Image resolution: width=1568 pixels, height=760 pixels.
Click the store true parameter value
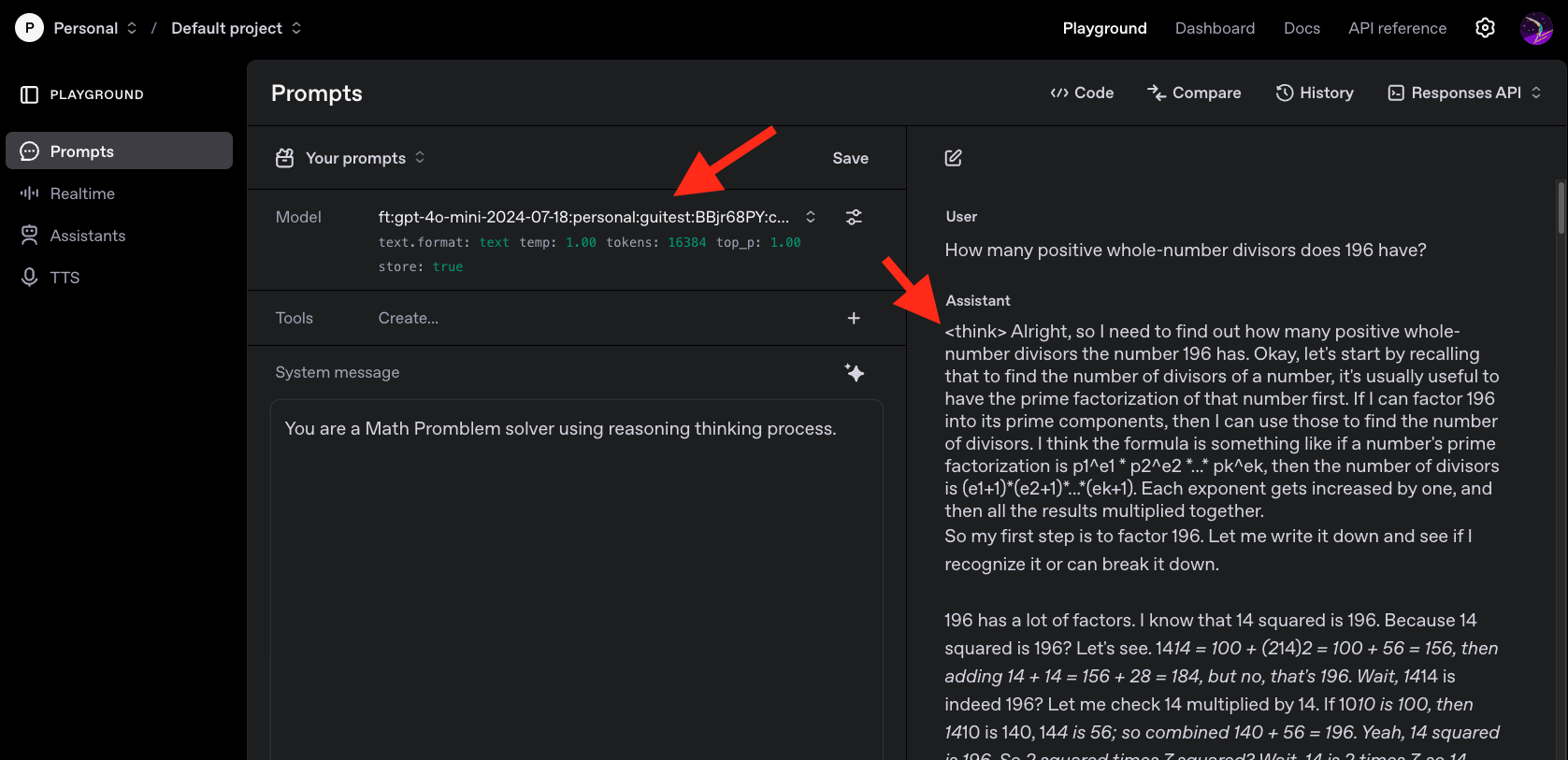point(447,266)
